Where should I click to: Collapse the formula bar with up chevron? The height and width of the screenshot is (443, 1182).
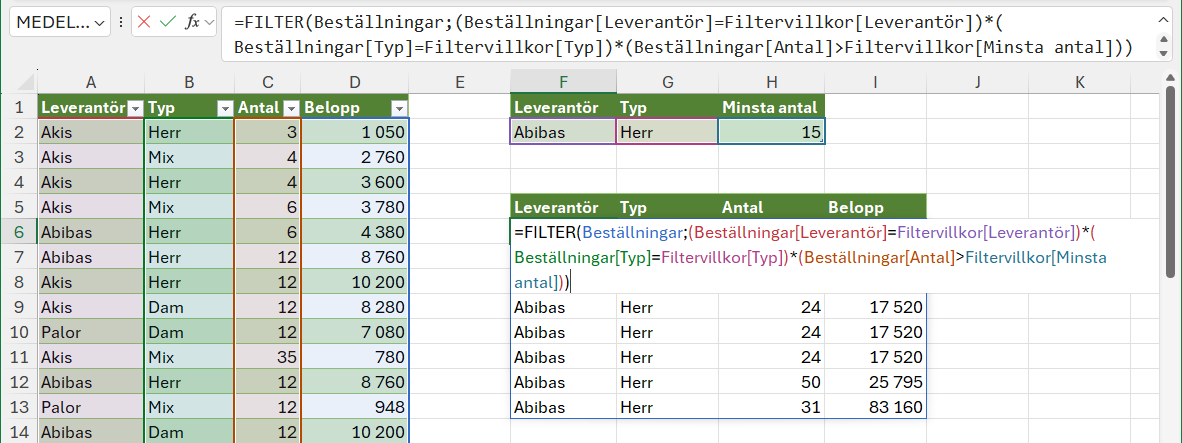coord(1162,20)
